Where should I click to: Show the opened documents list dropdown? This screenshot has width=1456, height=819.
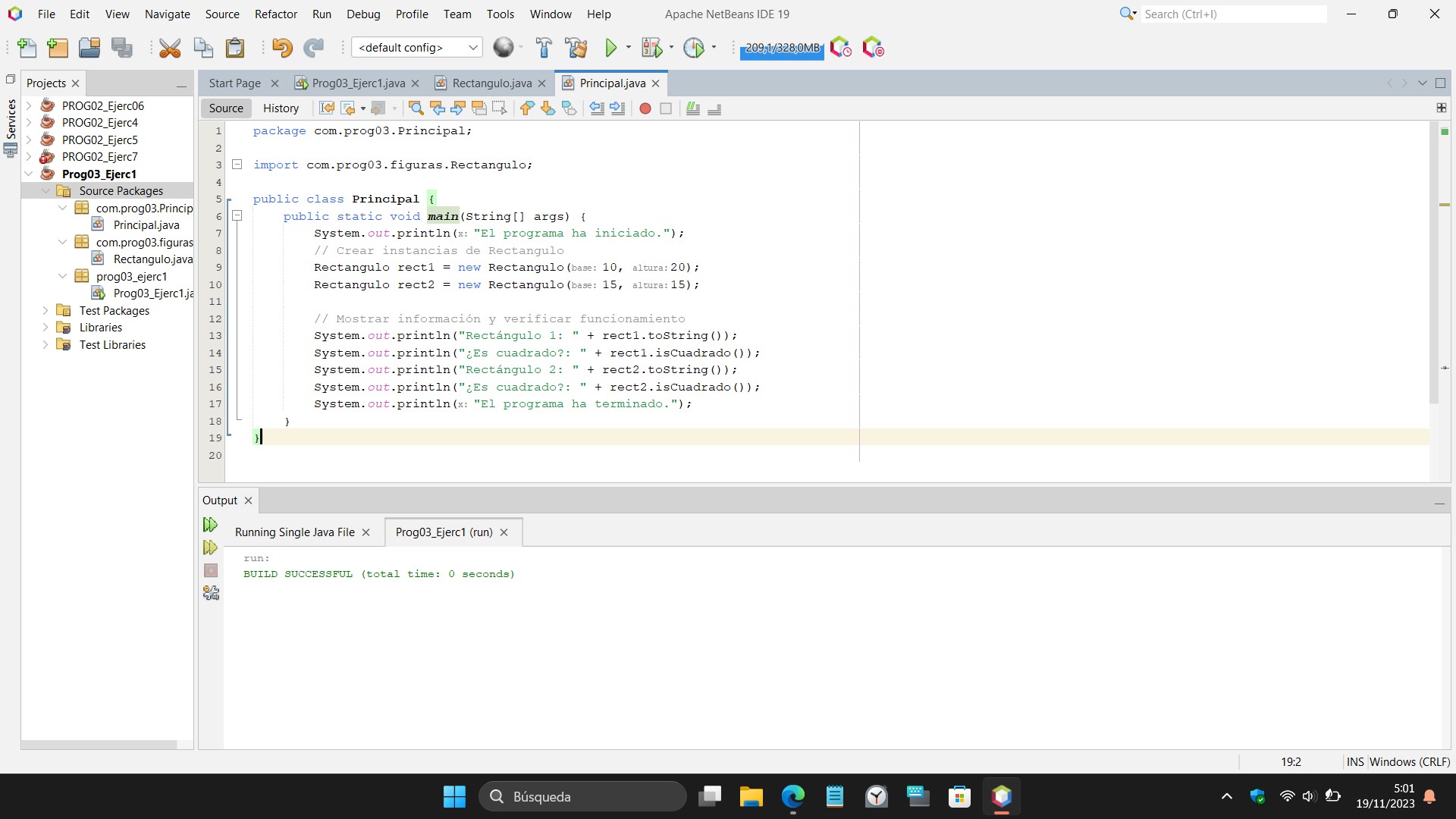pos(1423,83)
